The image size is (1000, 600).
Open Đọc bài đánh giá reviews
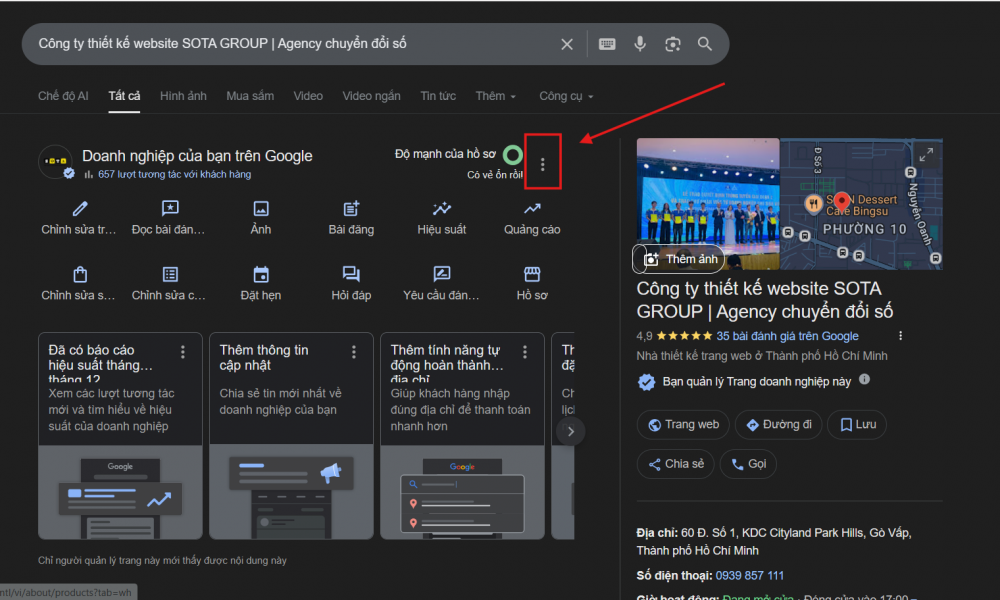[x=170, y=209]
